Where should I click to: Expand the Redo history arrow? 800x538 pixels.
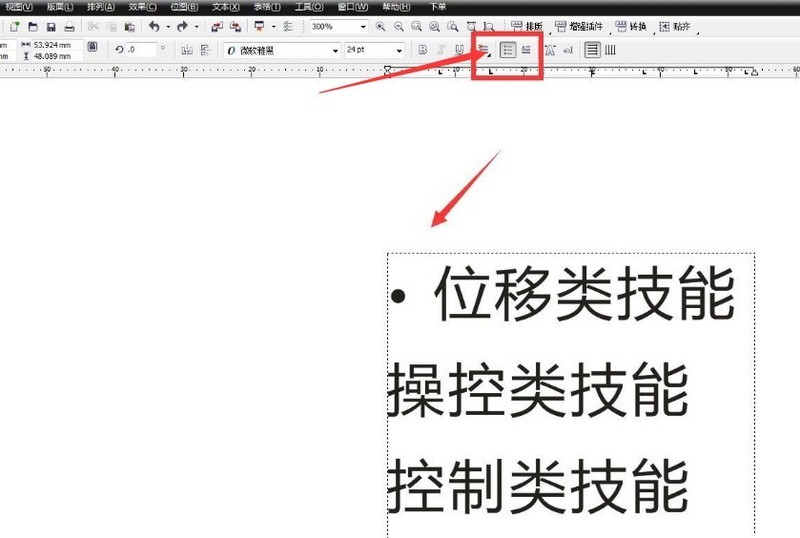click(x=196, y=27)
